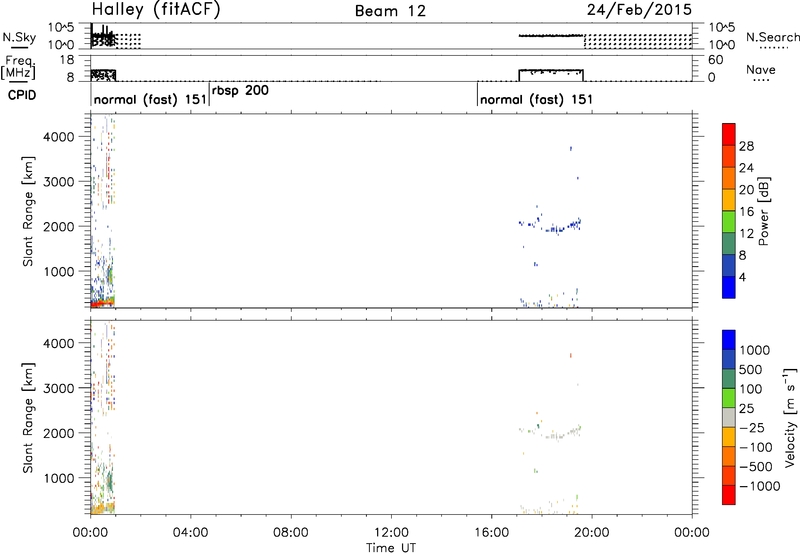The image size is (800, 554).
Task: Click the 'Halley (fitACF)' title text
Action: click(x=156, y=10)
